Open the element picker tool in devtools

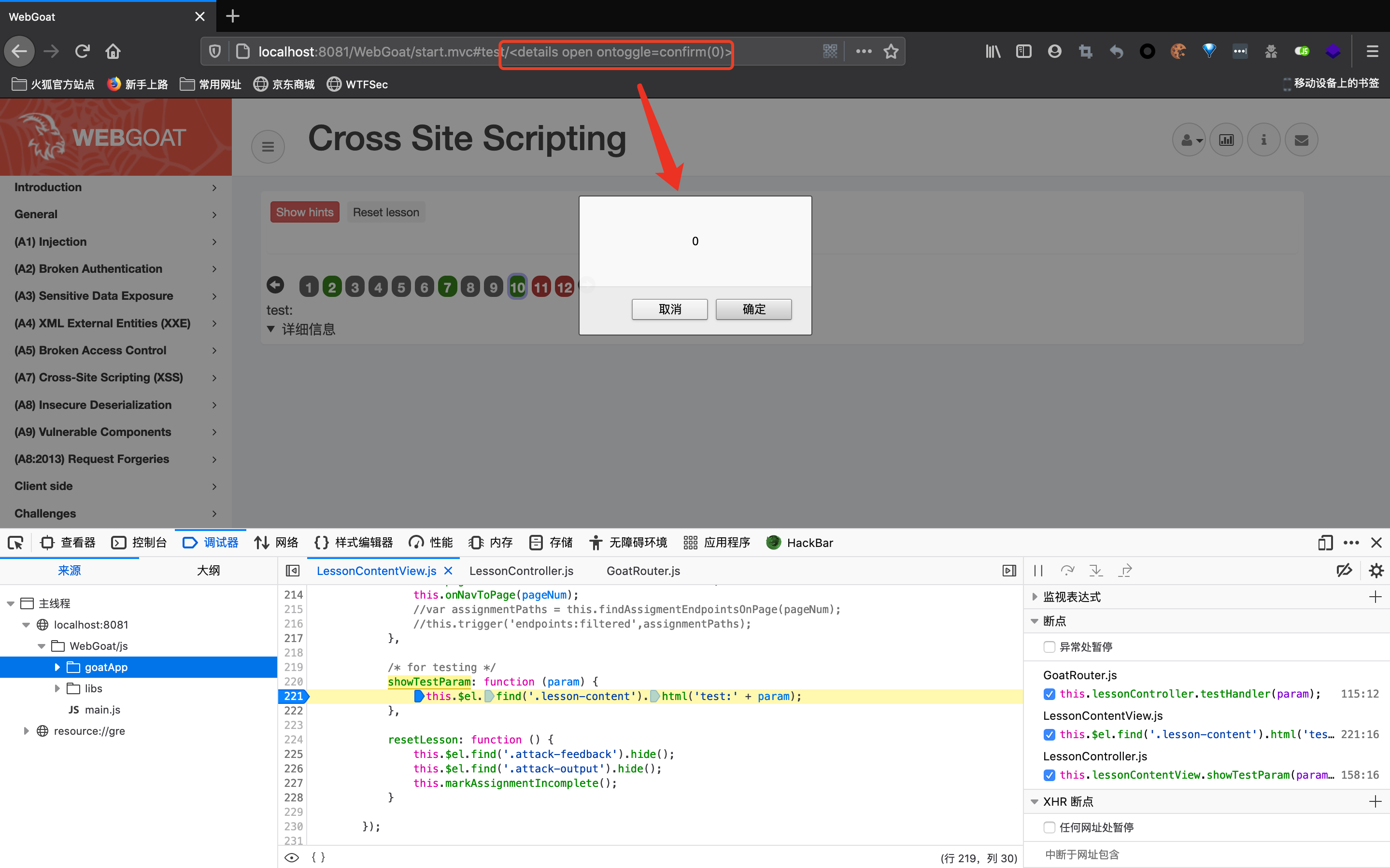15,543
